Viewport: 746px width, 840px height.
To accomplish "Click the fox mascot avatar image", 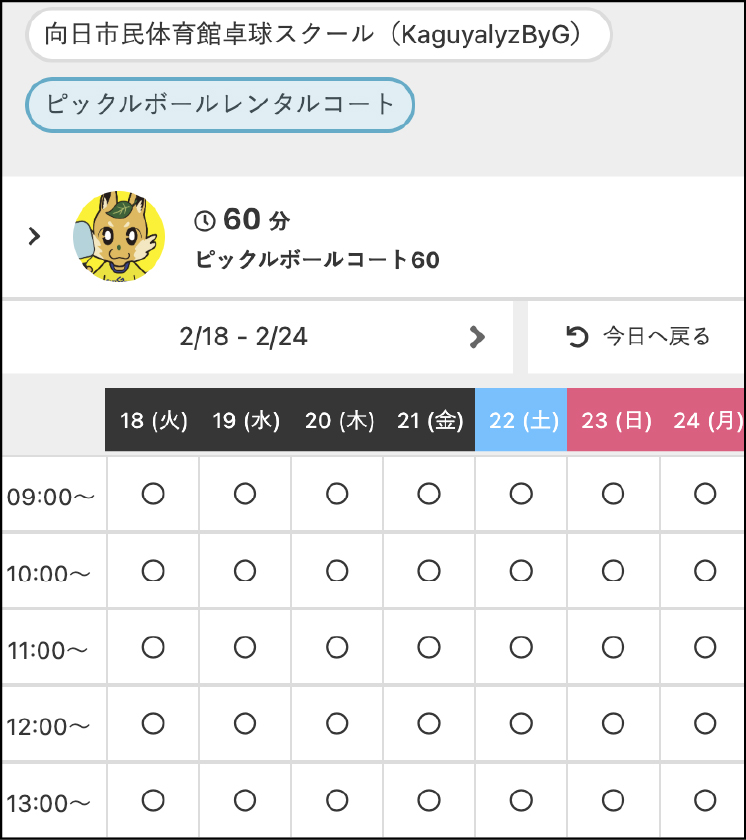I will click(x=119, y=237).
